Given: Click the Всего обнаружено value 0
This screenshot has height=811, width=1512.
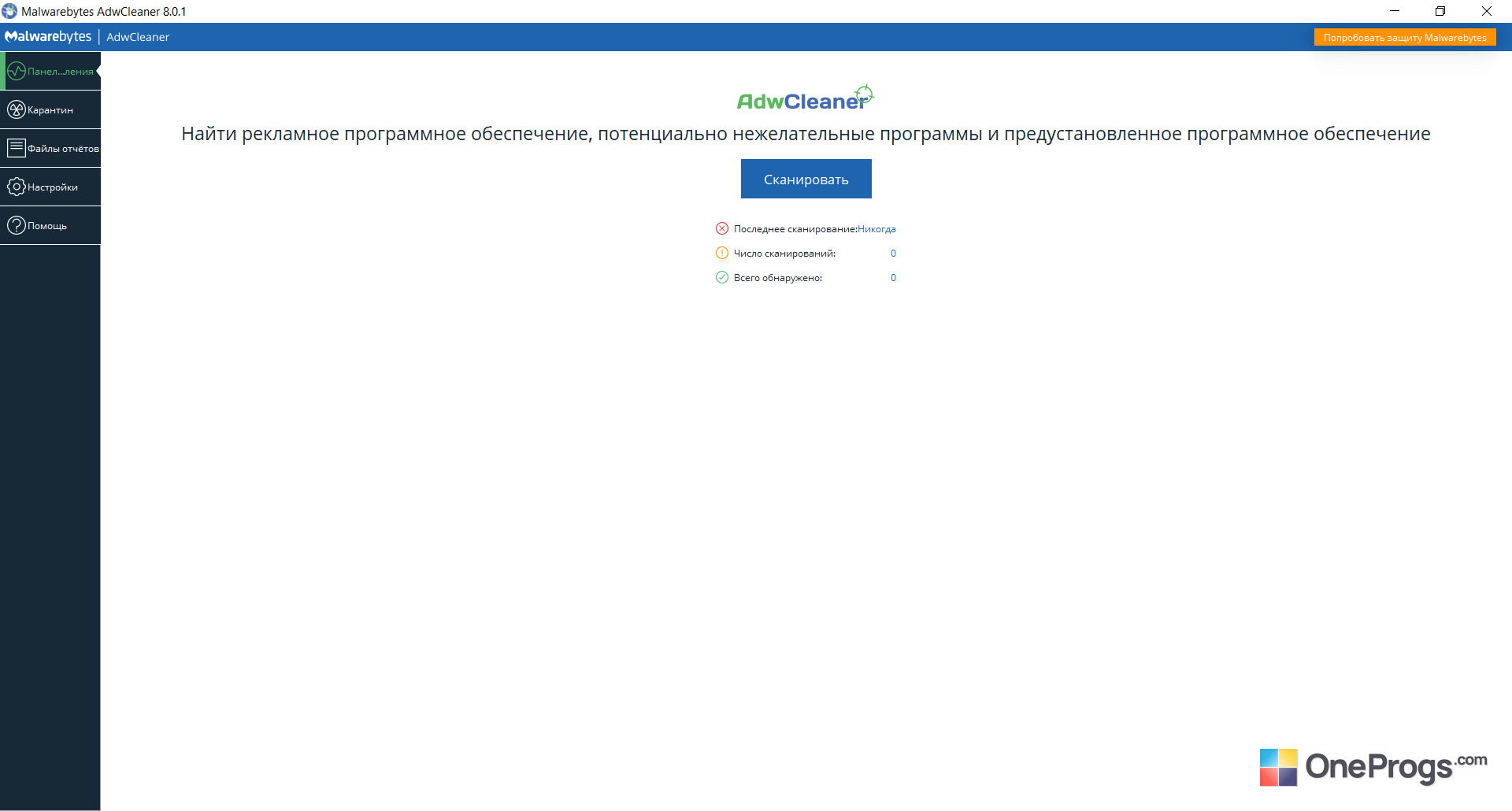Looking at the screenshot, I should [x=893, y=278].
